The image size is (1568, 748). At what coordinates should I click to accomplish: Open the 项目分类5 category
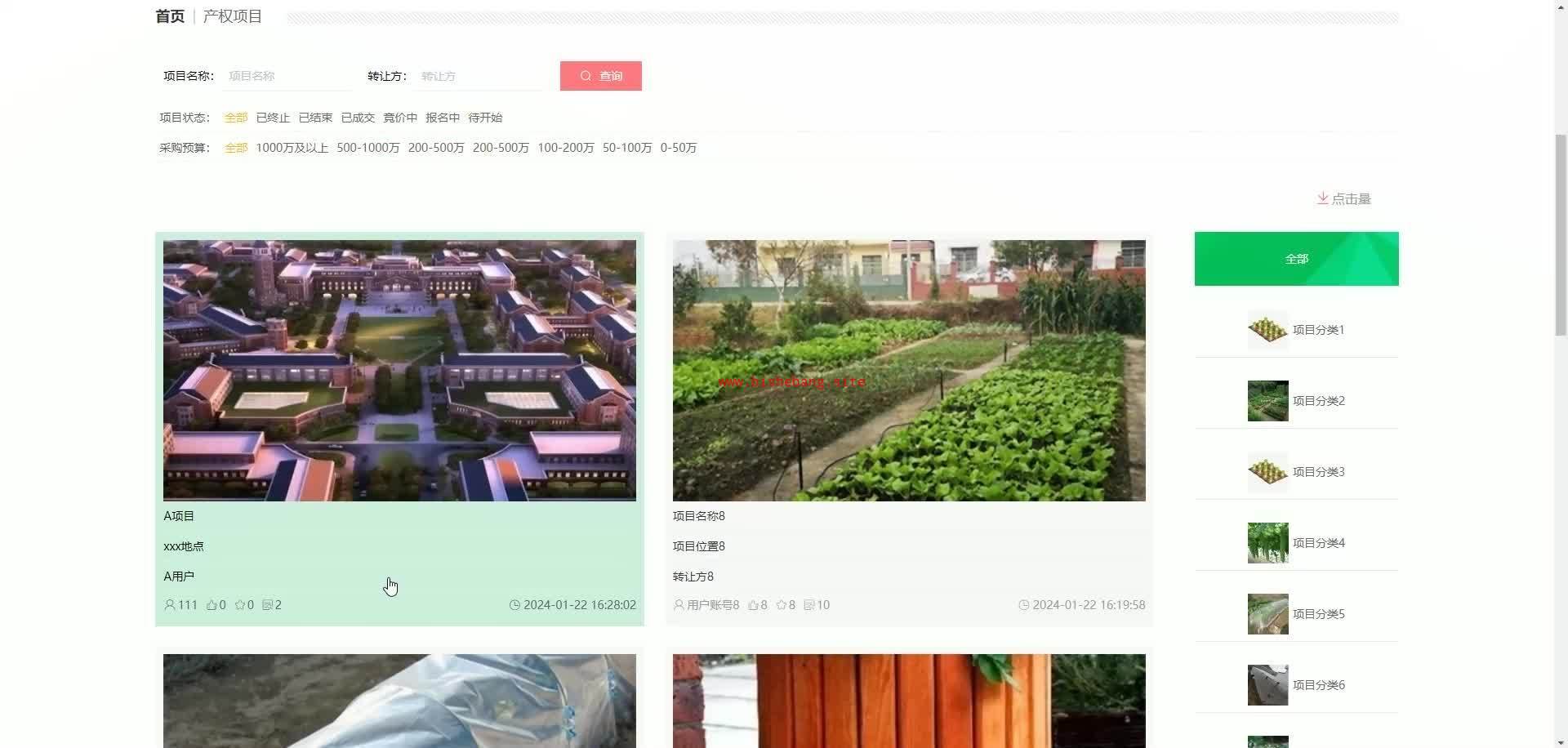tap(1297, 614)
